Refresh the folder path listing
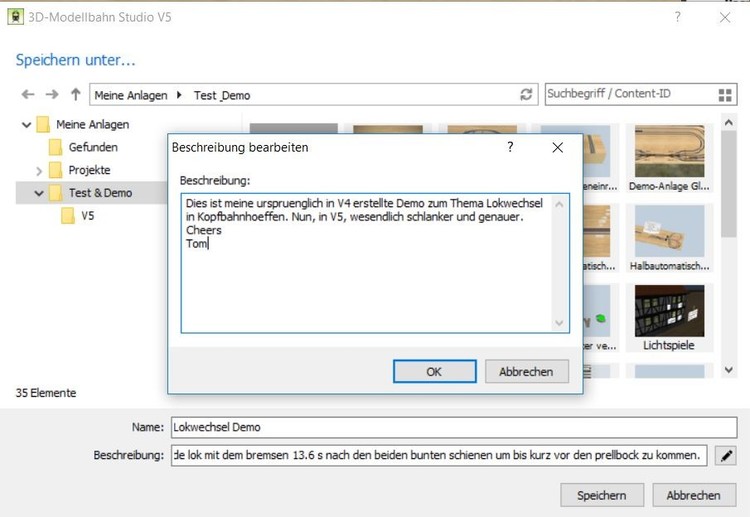 pyautogui.click(x=526, y=94)
